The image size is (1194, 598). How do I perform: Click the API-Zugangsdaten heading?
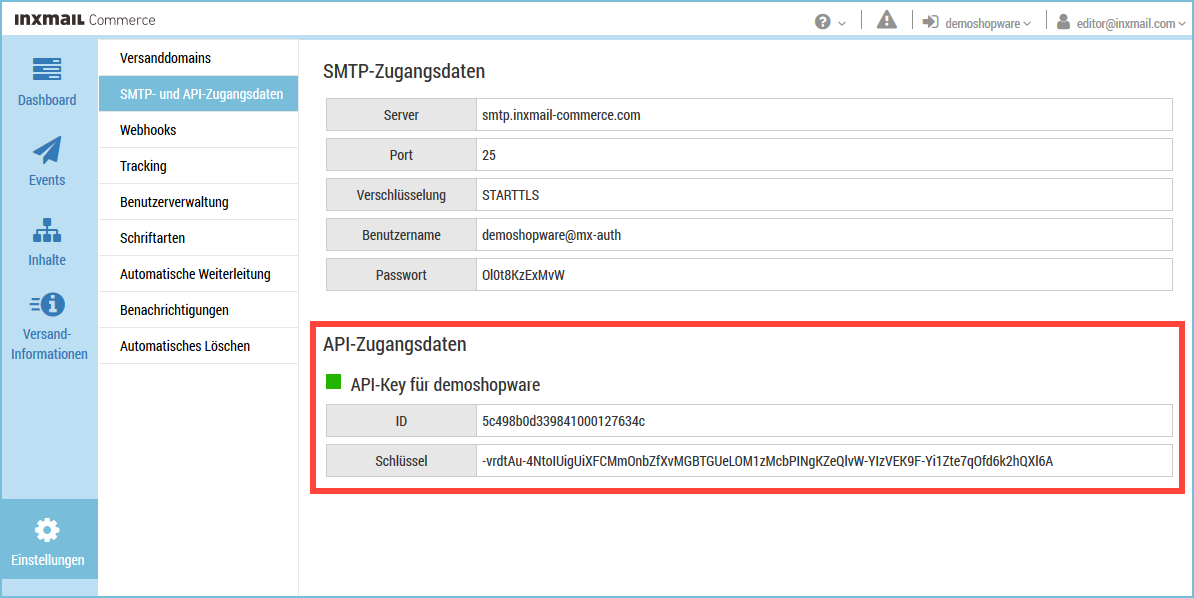pyautogui.click(x=394, y=344)
